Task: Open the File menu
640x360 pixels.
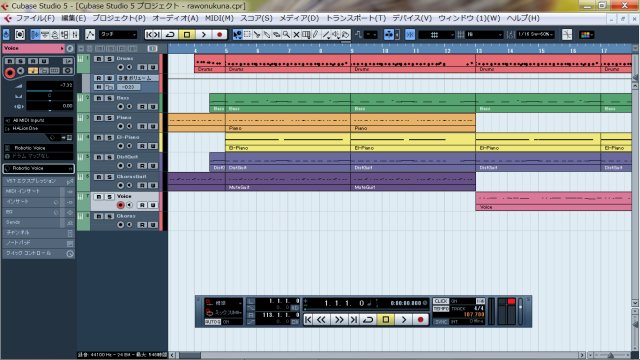Action: tap(35, 18)
